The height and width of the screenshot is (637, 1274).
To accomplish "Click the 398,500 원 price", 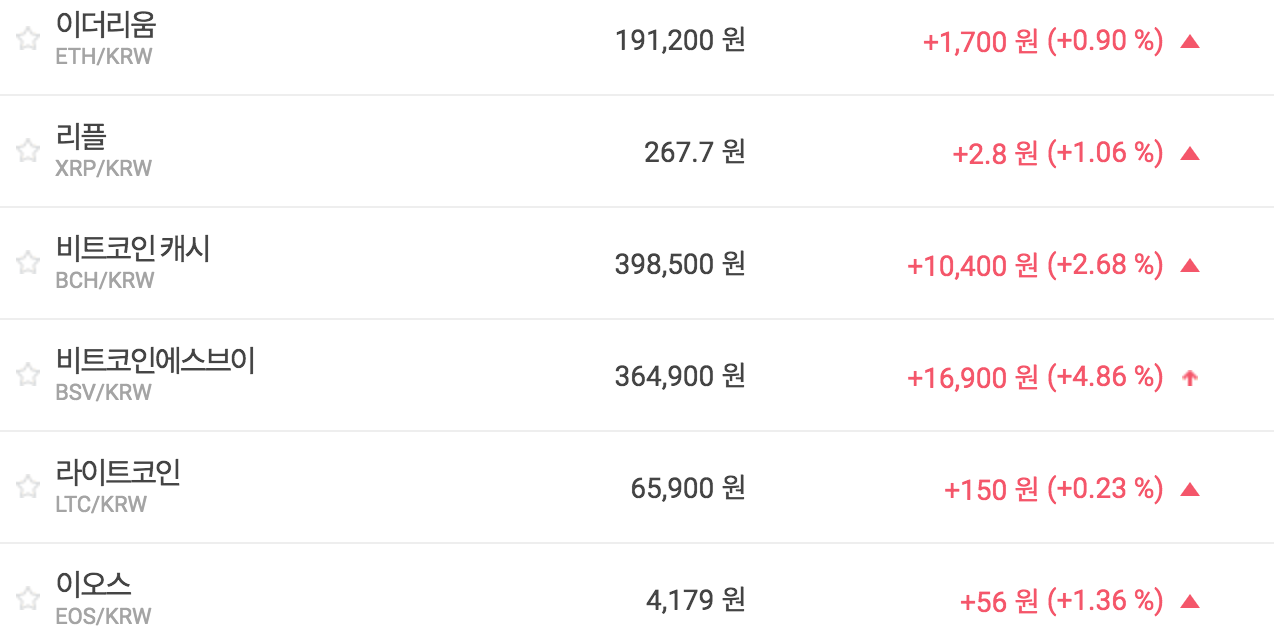I will coord(680,265).
